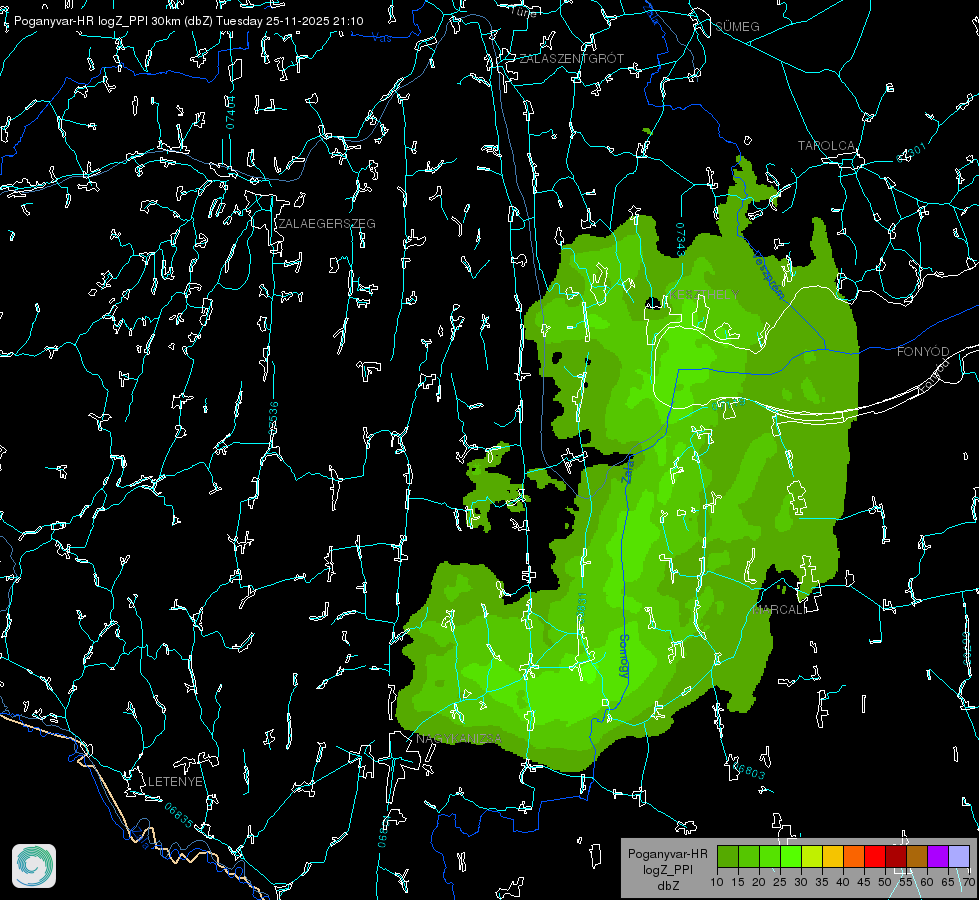Click the Veszprém county label
Viewport: 979px width, 900px height.
point(769,274)
